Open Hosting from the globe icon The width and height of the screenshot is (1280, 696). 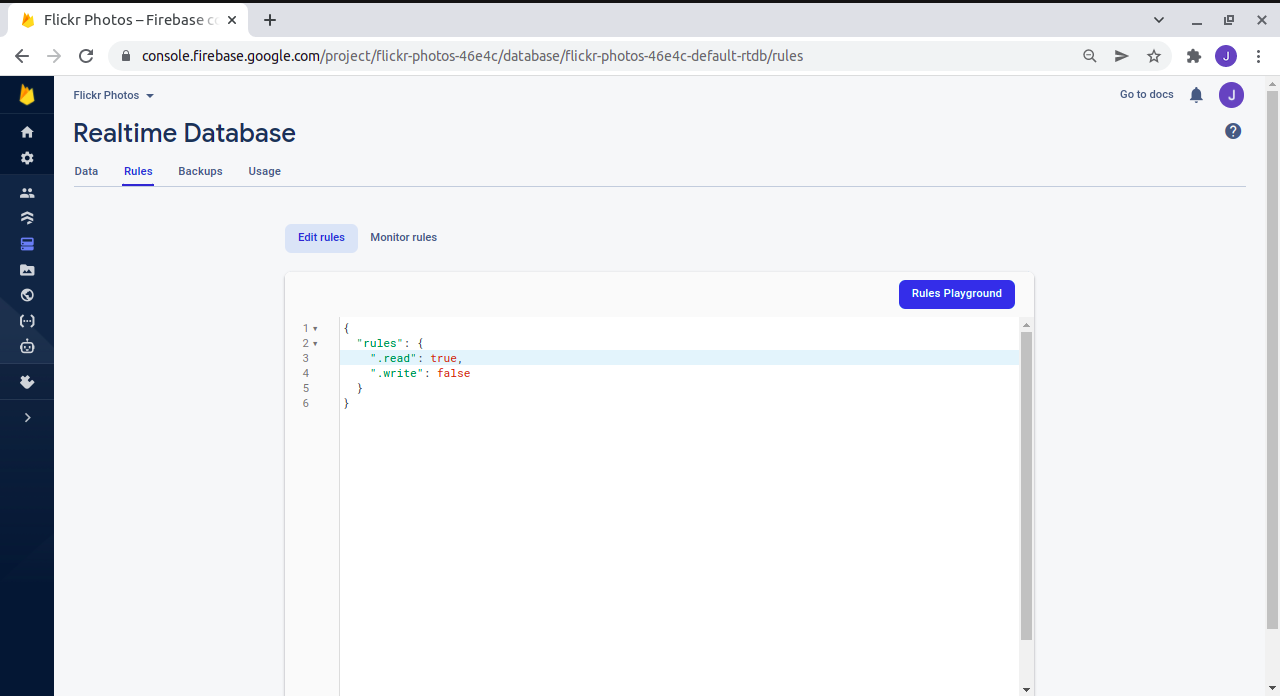coord(27,295)
